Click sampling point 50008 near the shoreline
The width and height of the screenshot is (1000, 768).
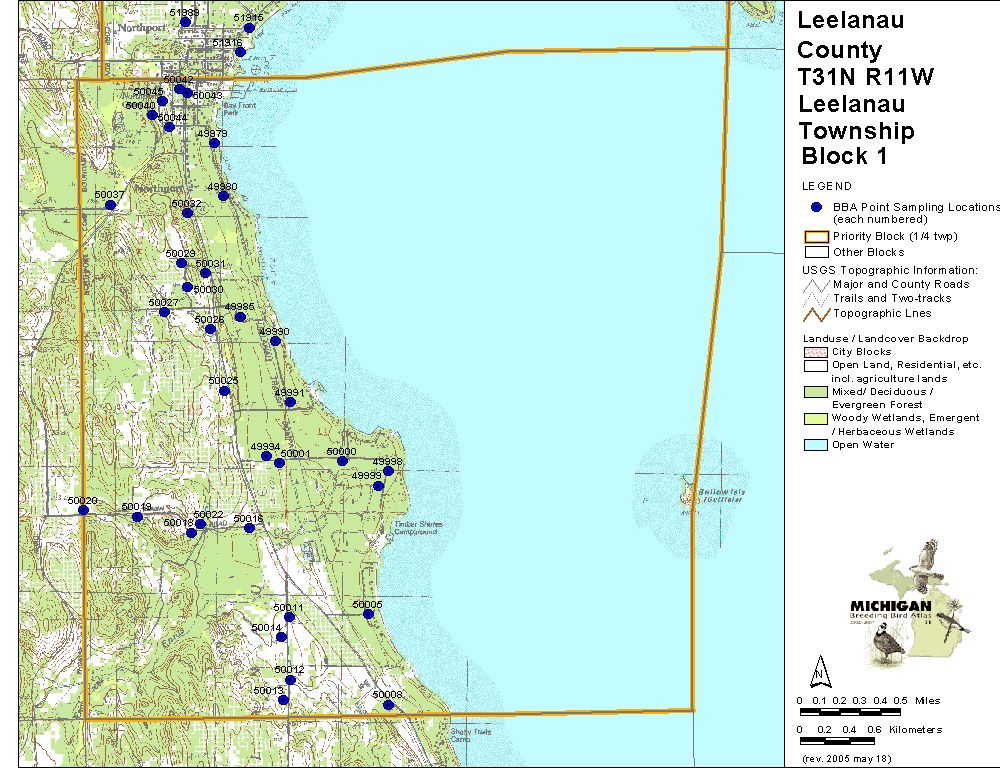[x=388, y=705]
